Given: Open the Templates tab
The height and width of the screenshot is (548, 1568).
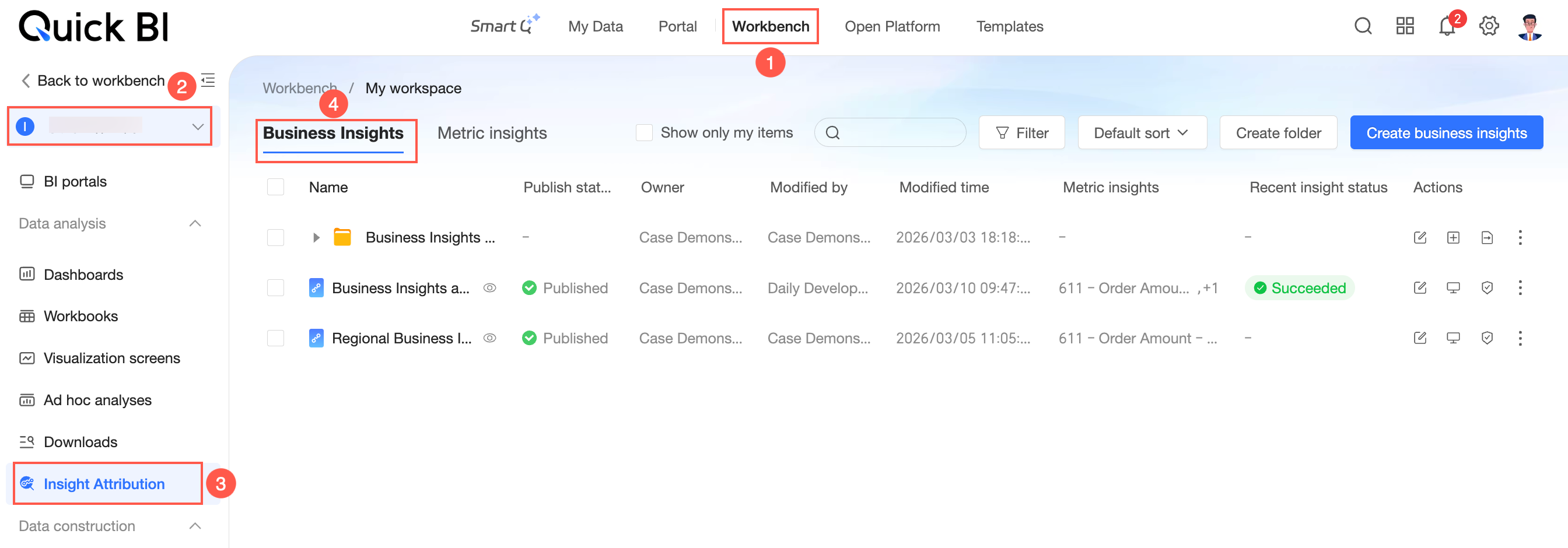Looking at the screenshot, I should coord(1010,26).
